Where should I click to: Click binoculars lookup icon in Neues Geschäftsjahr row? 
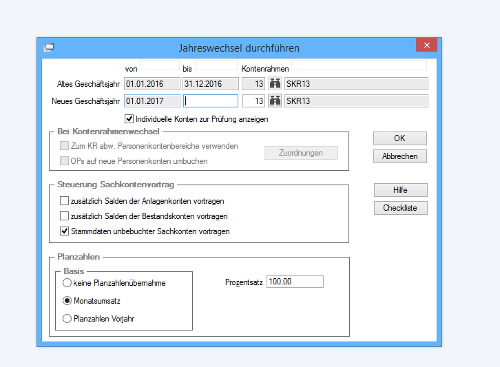275,101
